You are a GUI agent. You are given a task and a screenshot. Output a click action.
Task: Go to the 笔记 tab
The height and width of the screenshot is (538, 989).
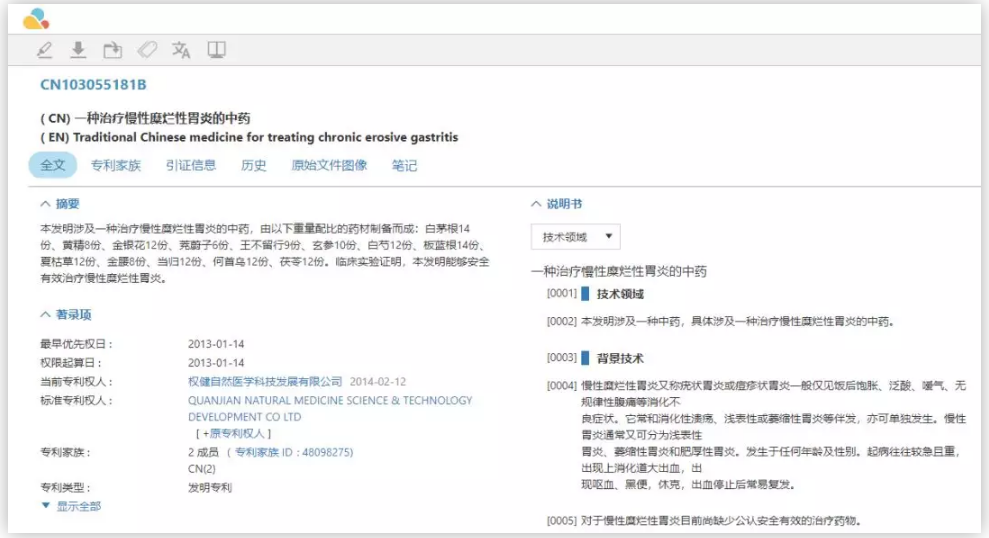click(404, 165)
